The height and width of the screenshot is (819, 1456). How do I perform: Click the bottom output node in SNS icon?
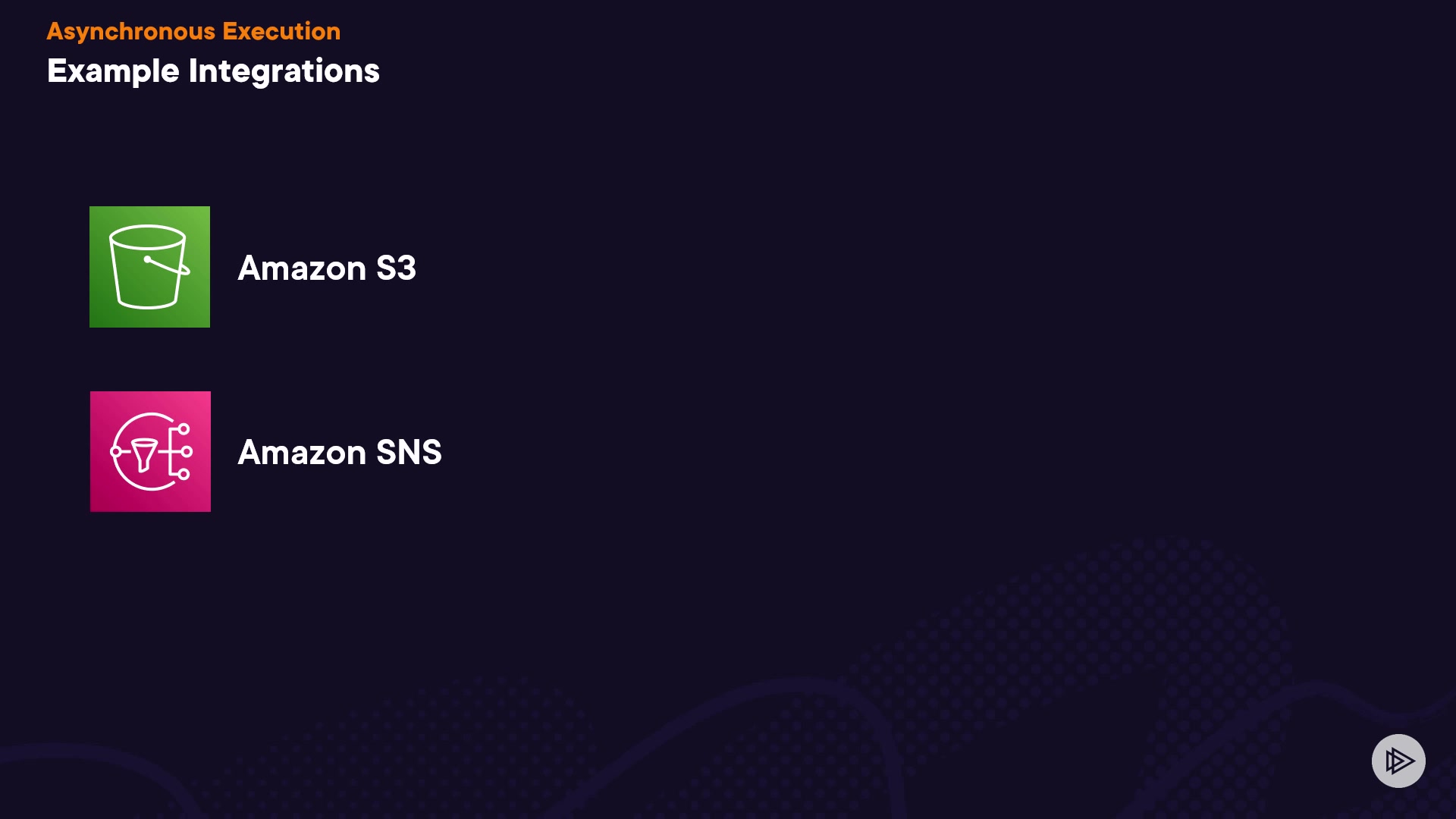tap(184, 475)
